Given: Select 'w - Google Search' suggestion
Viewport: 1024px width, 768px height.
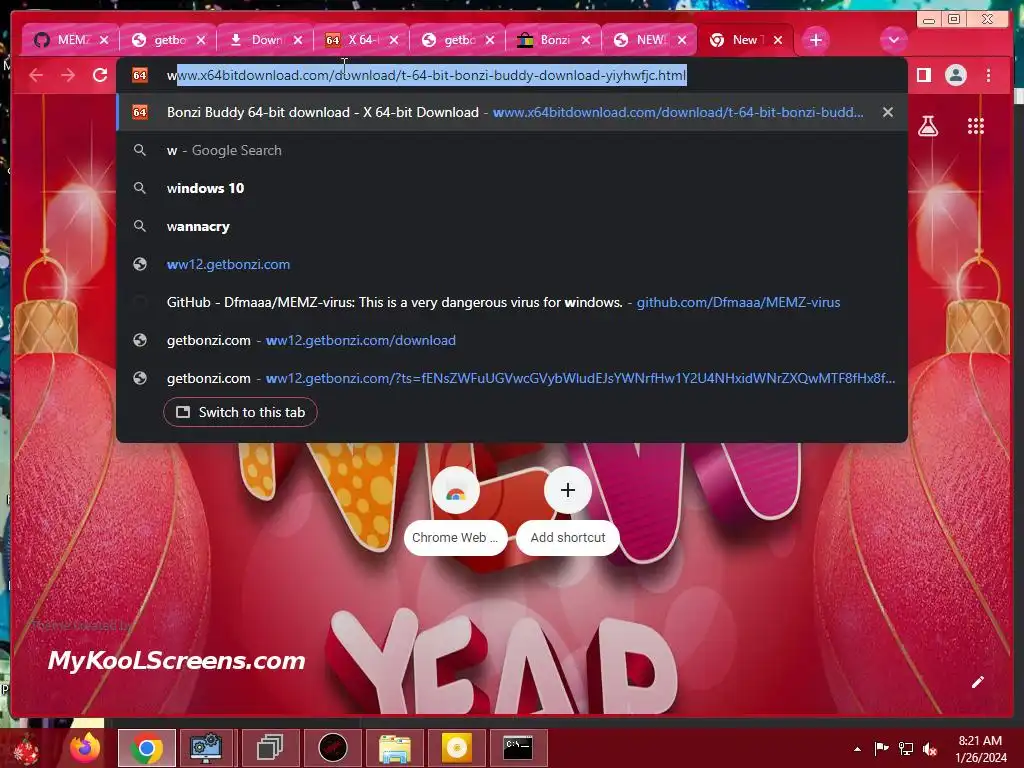Looking at the screenshot, I should point(512,150).
